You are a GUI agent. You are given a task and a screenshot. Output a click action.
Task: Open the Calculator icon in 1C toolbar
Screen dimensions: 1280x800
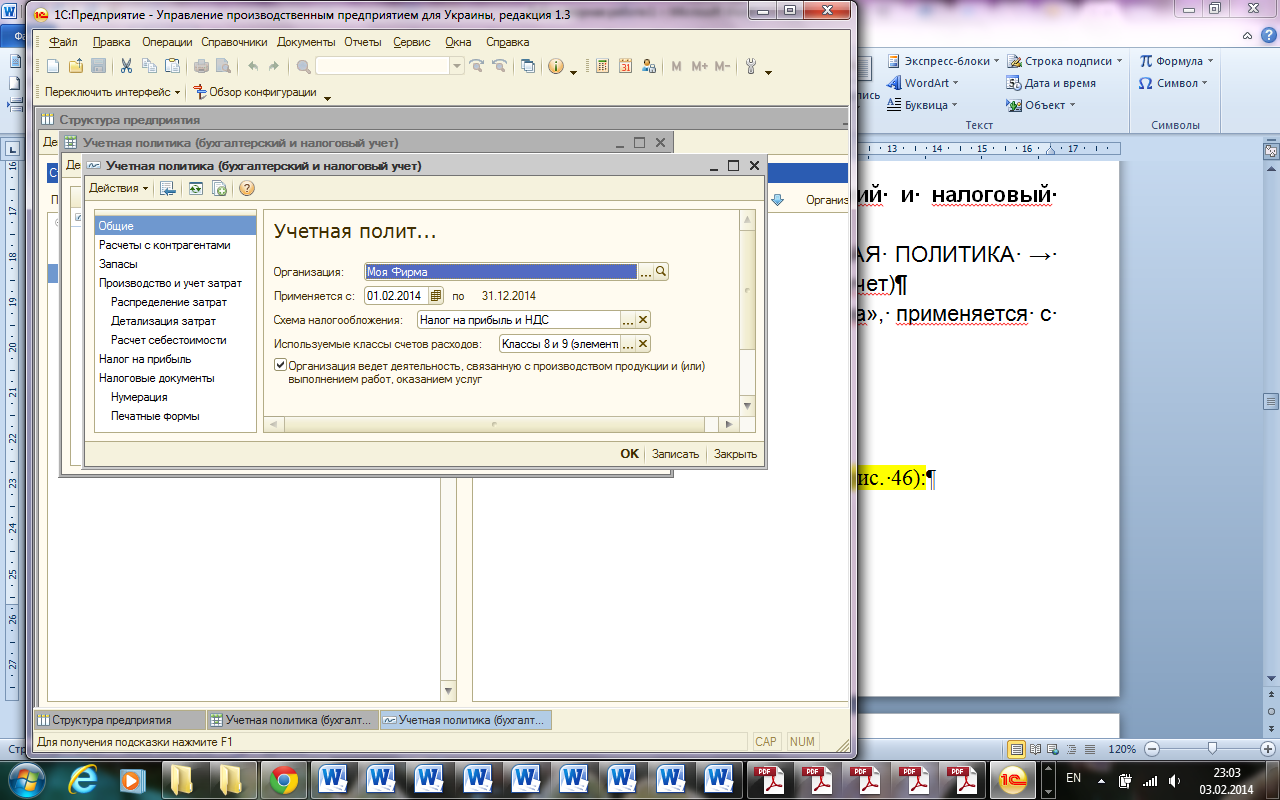tap(603, 66)
